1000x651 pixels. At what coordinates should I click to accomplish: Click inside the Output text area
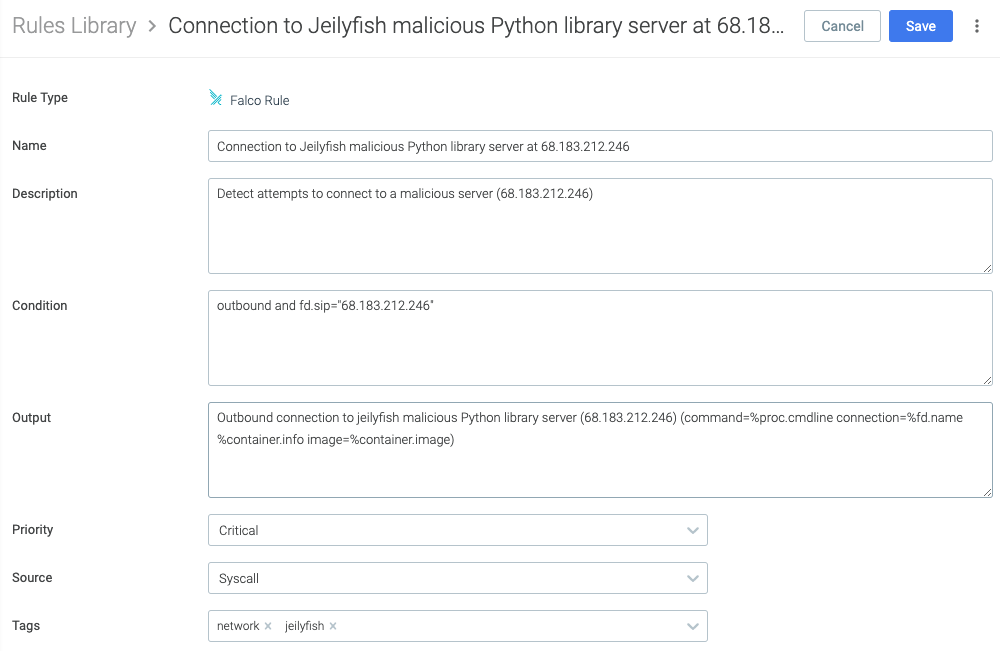[x=600, y=450]
